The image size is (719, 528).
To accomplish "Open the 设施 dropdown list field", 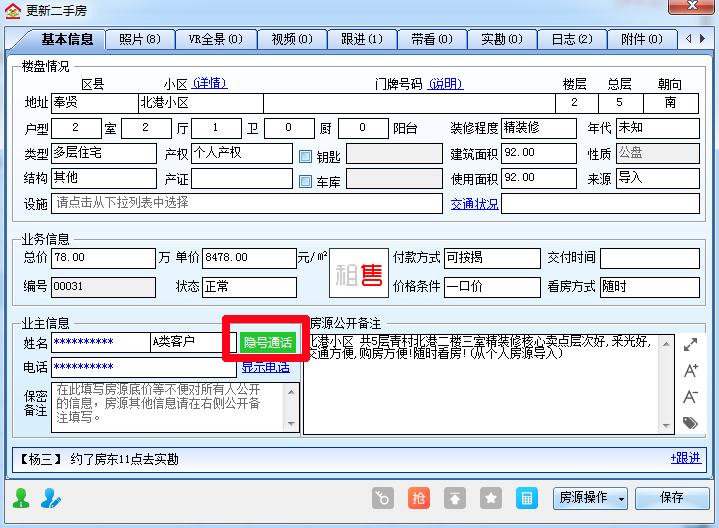I will [x=247, y=203].
